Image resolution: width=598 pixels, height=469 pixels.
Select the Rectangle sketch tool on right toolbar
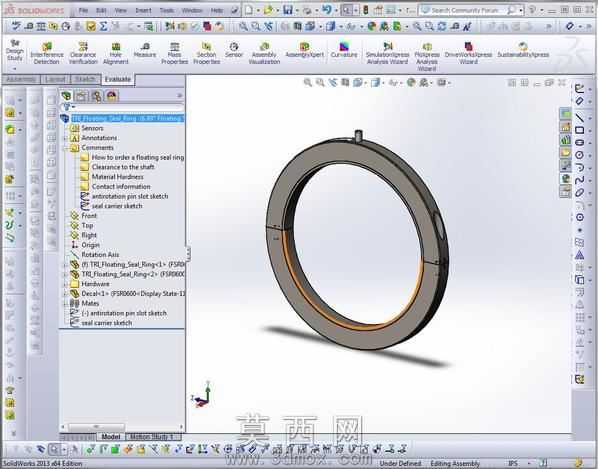pyautogui.click(x=579, y=130)
